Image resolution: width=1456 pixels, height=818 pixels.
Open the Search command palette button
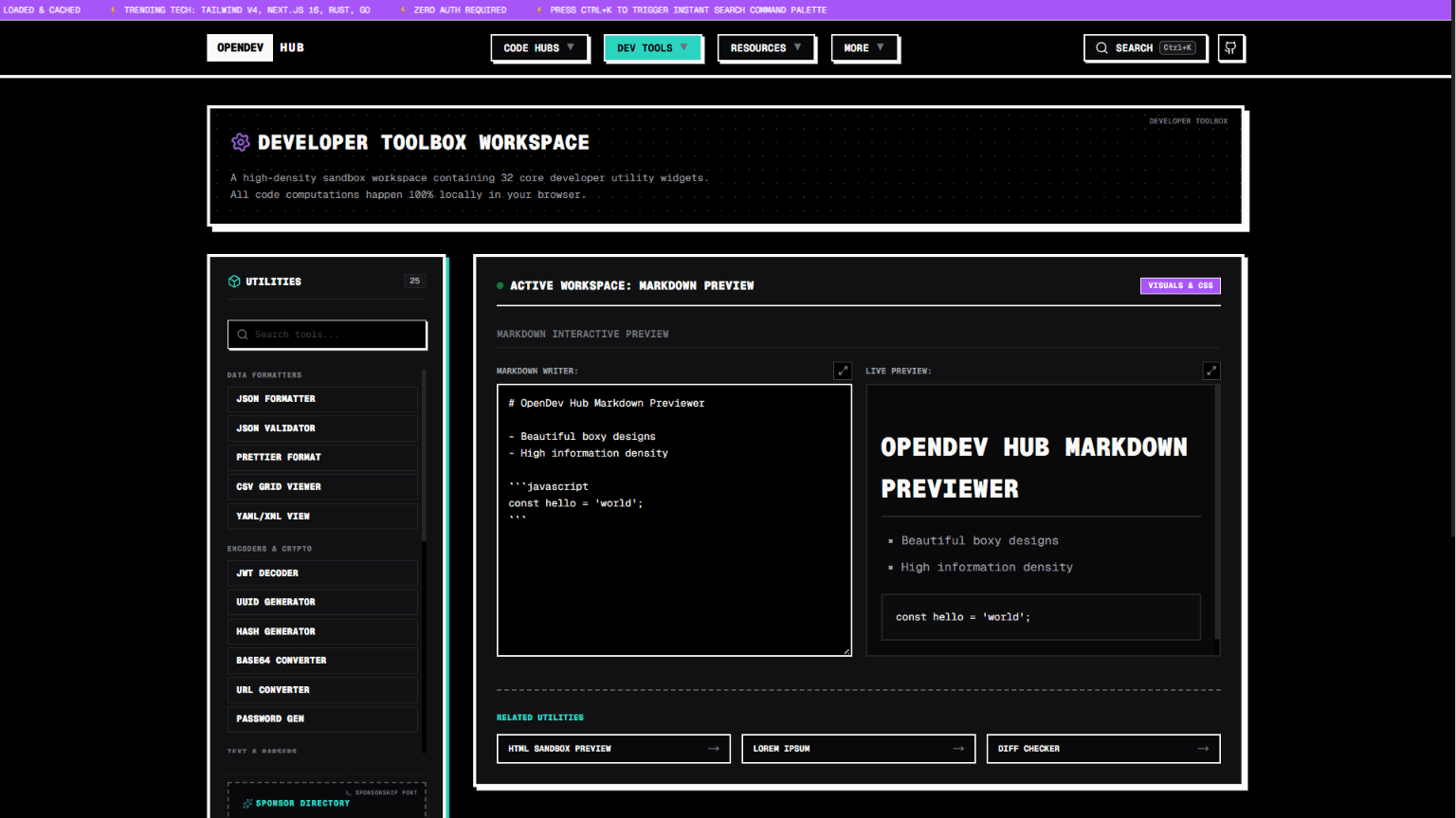(x=1145, y=47)
